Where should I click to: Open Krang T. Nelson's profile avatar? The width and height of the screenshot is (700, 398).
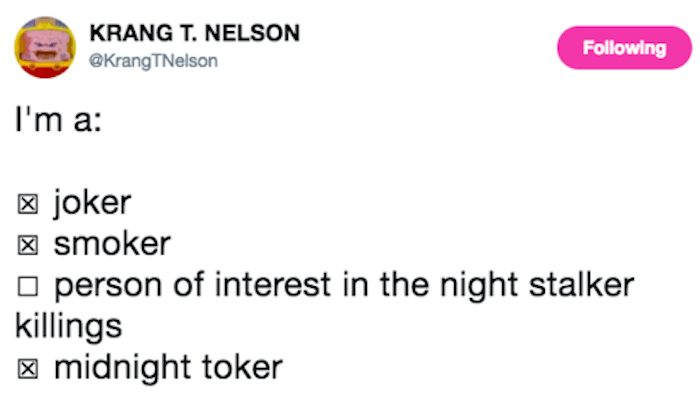[45, 47]
